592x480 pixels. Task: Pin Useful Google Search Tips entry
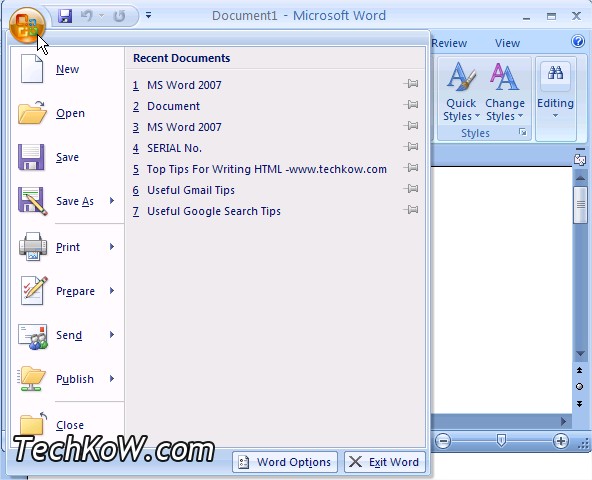(411, 210)
